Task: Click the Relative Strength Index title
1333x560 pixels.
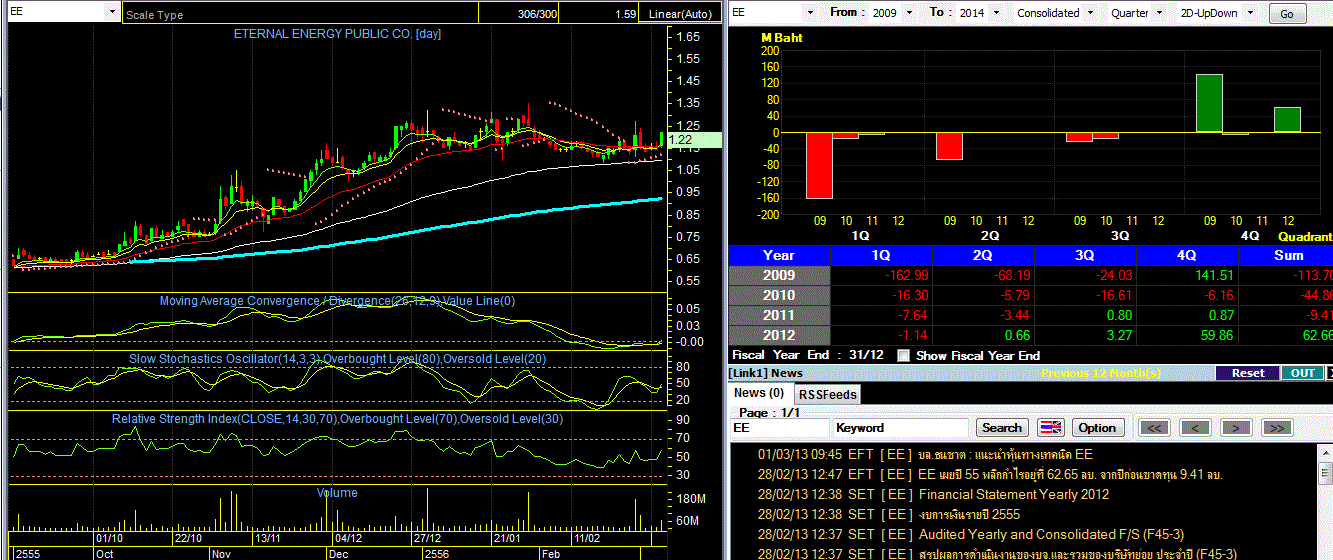Action: point(337,419)
